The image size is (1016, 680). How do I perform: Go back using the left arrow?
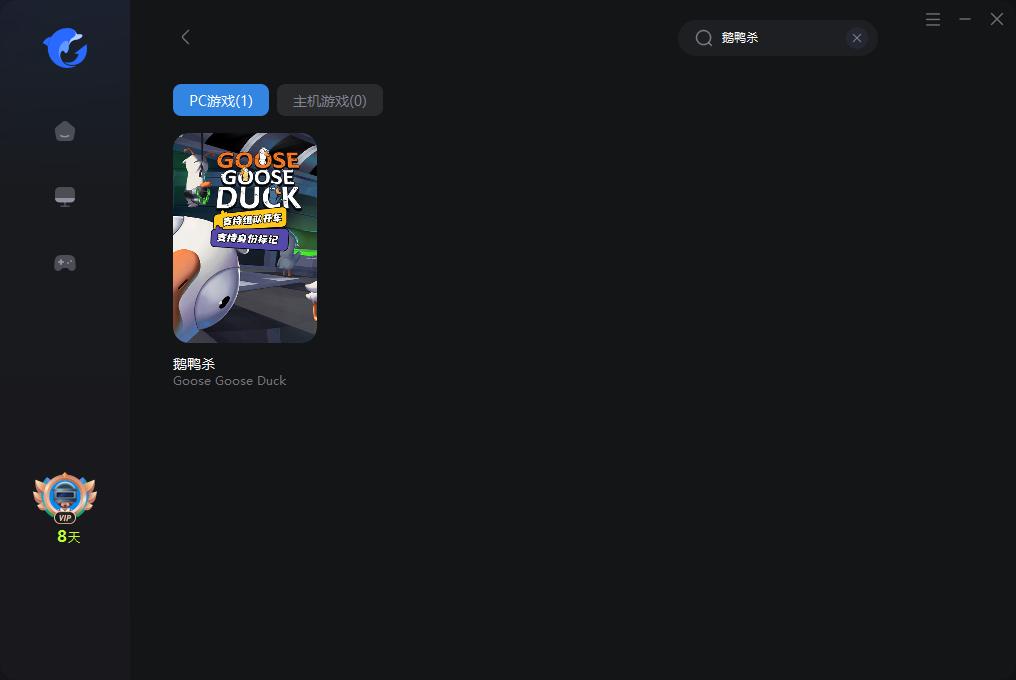click(x=185, y=37)
